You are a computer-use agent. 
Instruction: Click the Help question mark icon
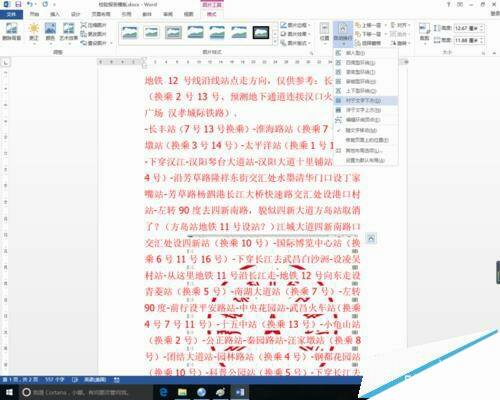[x=449, y=4]
